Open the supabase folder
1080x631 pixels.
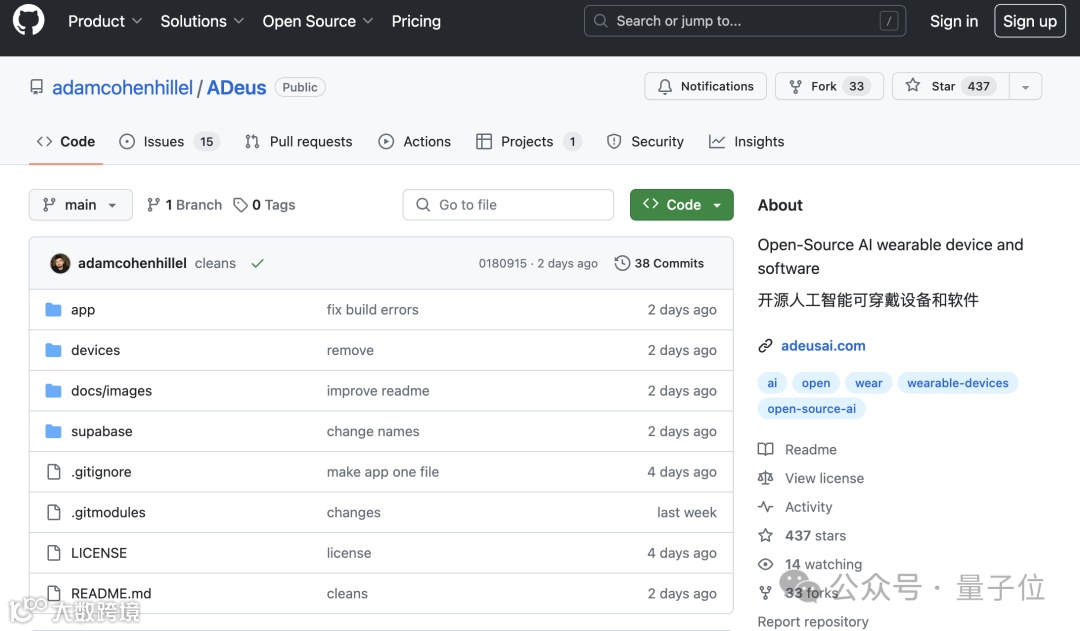(x=101, y=431)
